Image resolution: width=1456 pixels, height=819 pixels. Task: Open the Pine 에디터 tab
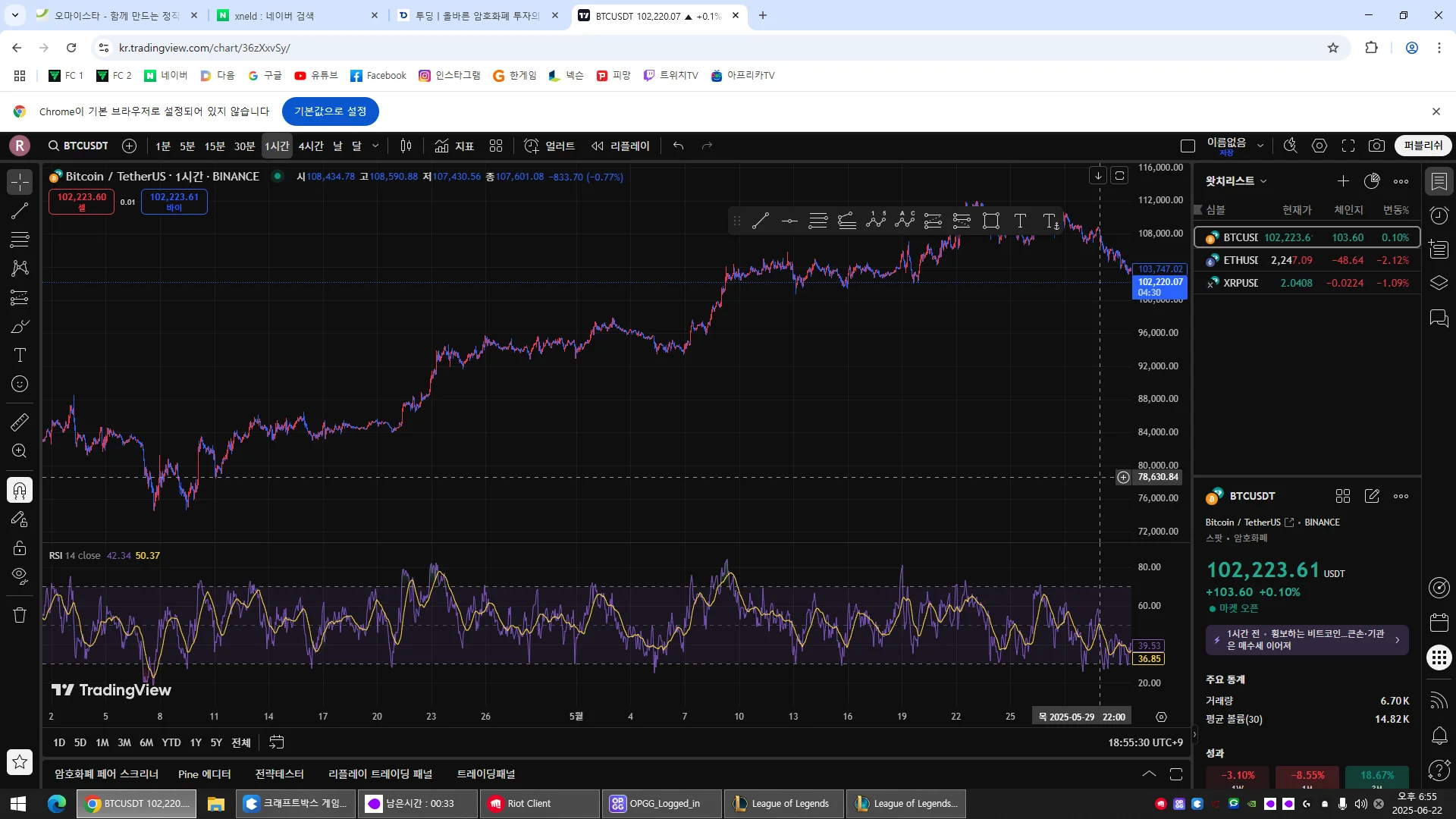coord(204,774)
